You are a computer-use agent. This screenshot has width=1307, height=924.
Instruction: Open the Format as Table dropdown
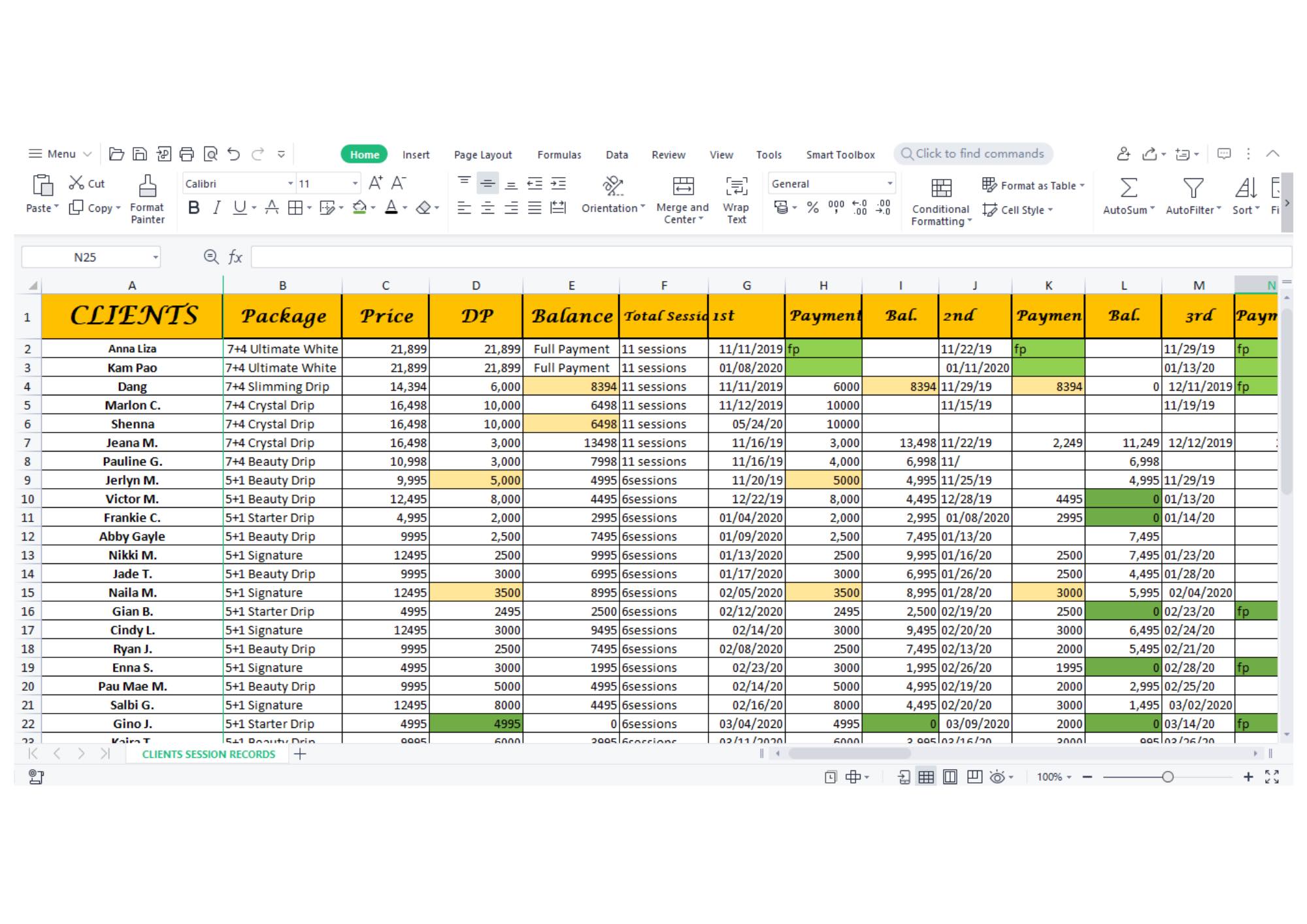tap(1082, 186)
